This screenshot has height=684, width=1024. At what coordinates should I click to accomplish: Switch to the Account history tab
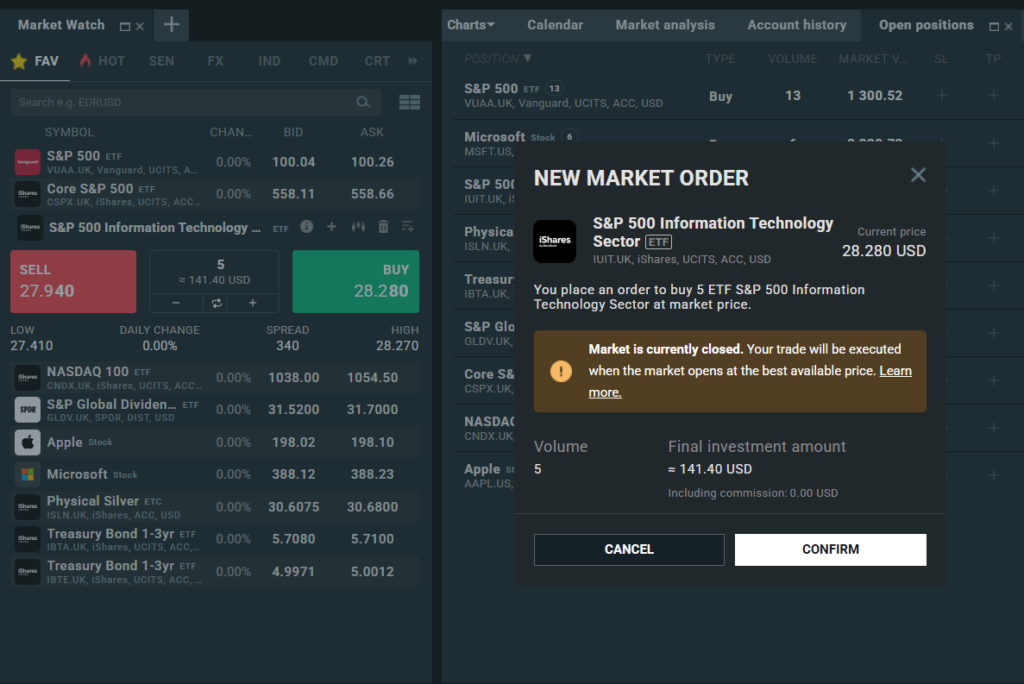pyautogui.click(x=796, y=25)
